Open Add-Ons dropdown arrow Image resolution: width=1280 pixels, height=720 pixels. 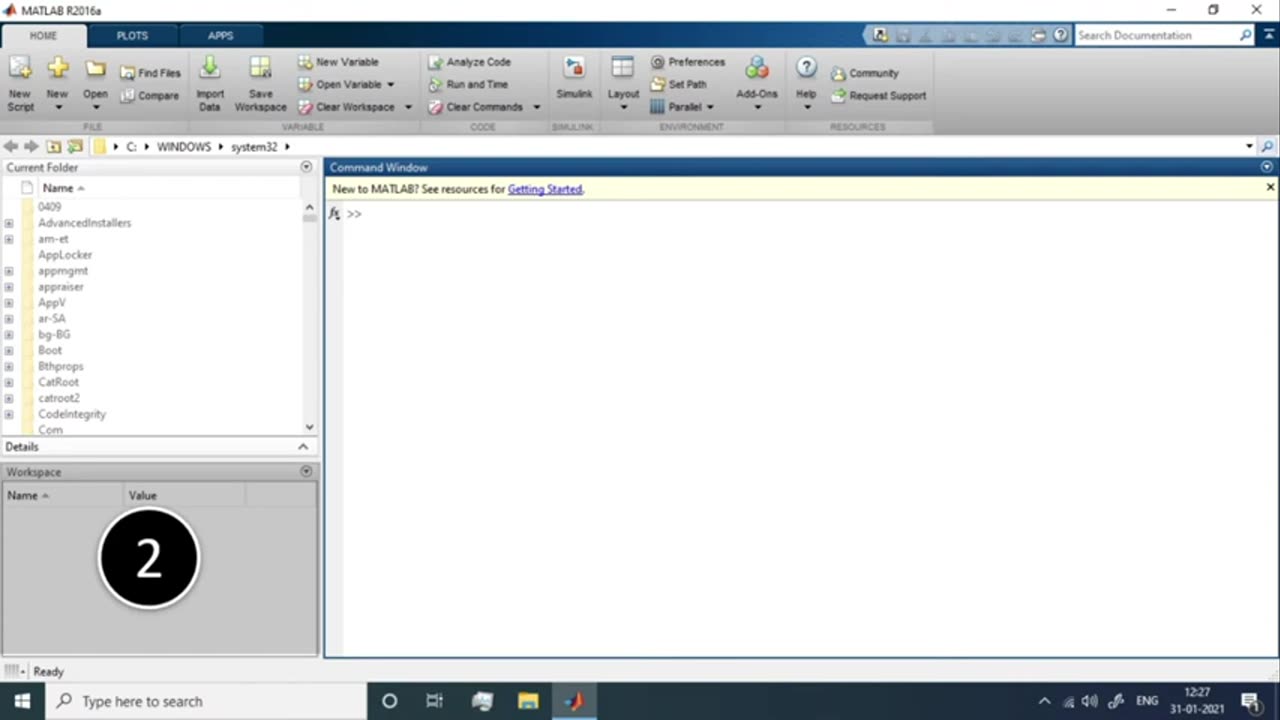(757, 107)
